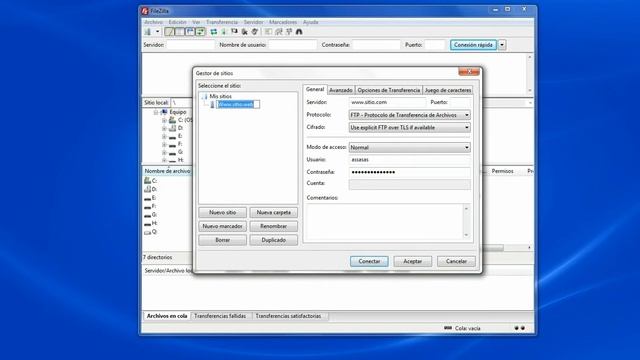Open the Protocolo dropdown

pyautogui.click(x=409, y=115)
